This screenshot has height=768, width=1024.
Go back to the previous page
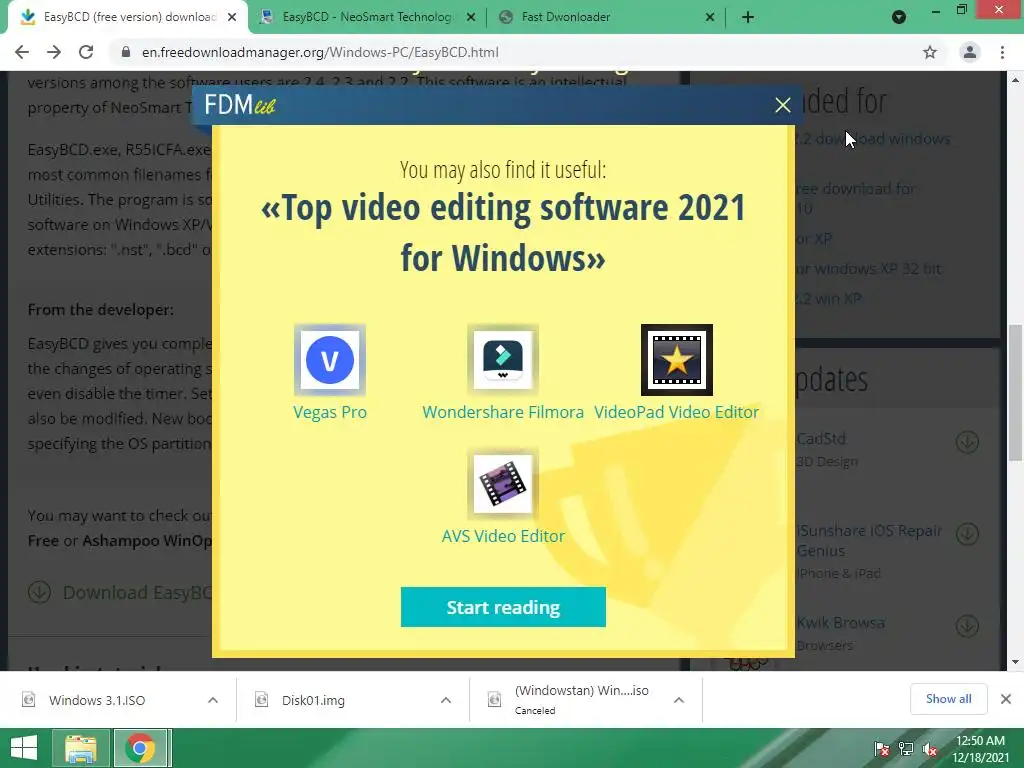coord(22,52)
